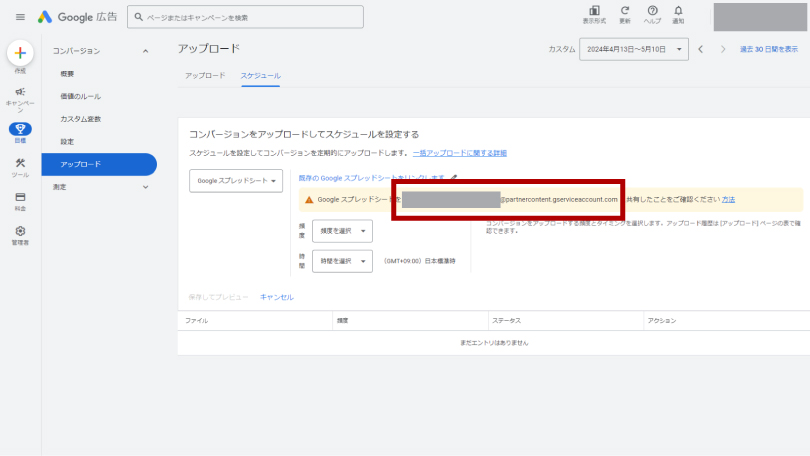Click the Google 広告 logo
810x456 pixels.
77,17
